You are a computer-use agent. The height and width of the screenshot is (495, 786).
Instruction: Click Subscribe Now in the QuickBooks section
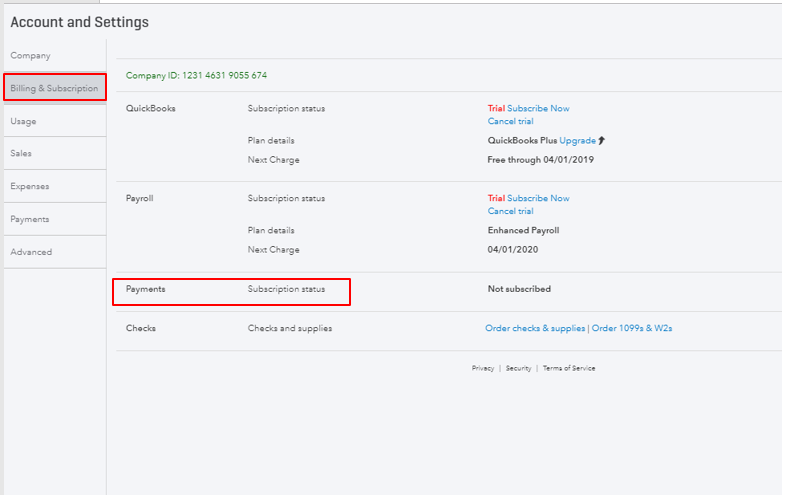click(x=538, y=108)
